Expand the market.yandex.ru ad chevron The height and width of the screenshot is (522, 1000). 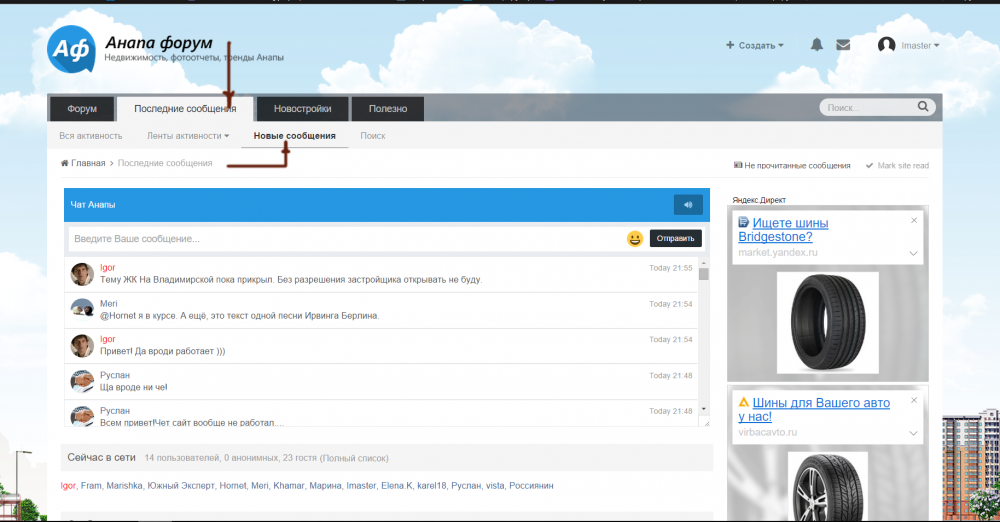point(913,253)
